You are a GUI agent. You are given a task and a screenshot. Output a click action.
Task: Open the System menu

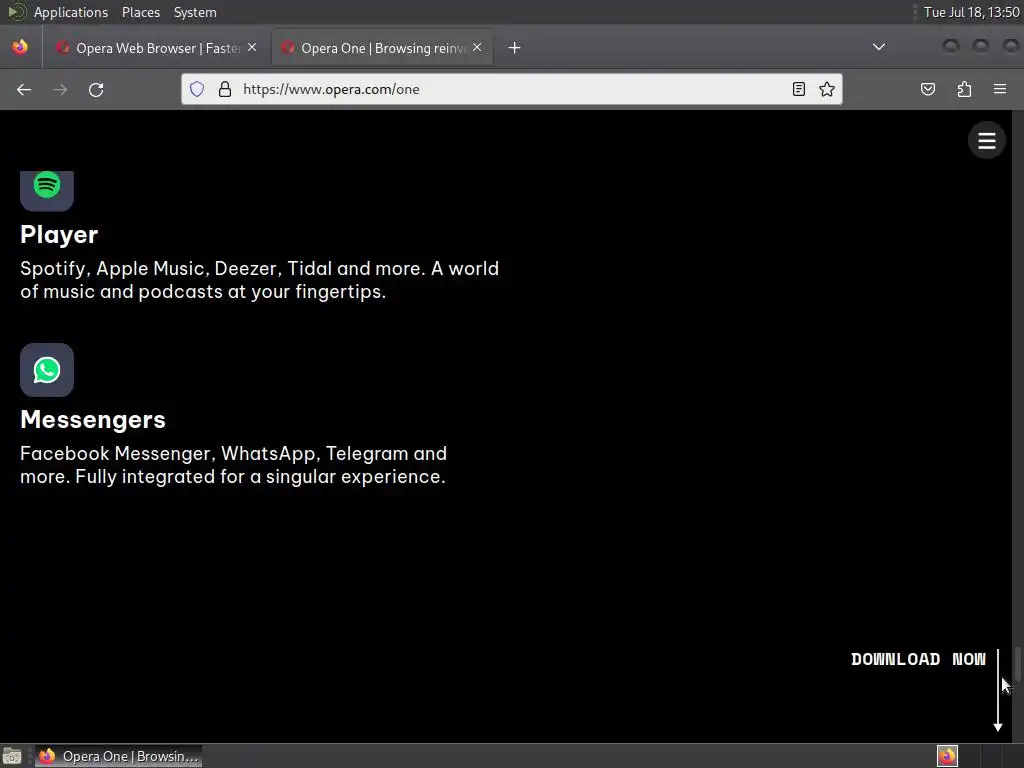(195, 12)
